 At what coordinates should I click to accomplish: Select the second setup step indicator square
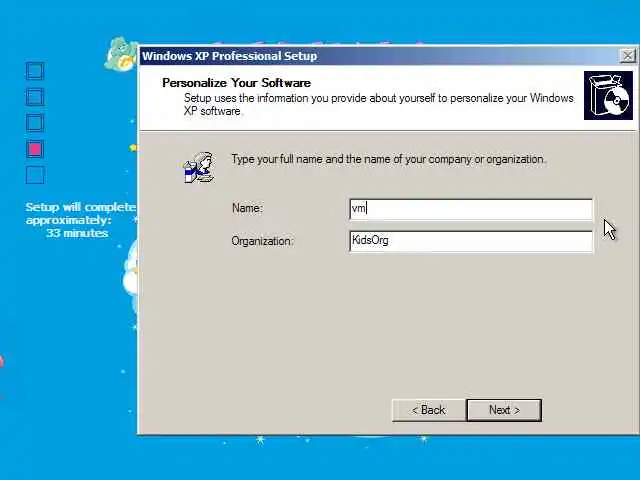coord(35,97)
